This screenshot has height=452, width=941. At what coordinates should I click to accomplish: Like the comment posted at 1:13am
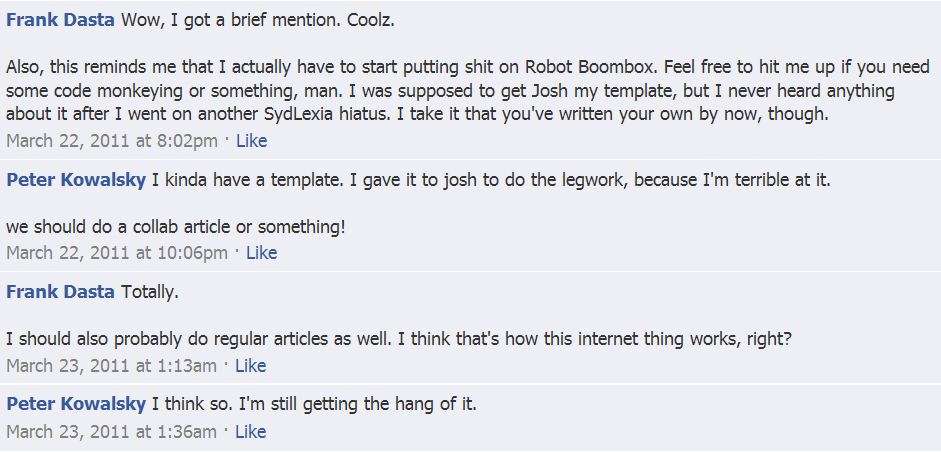pyautogui.click(x=251, y=366)
